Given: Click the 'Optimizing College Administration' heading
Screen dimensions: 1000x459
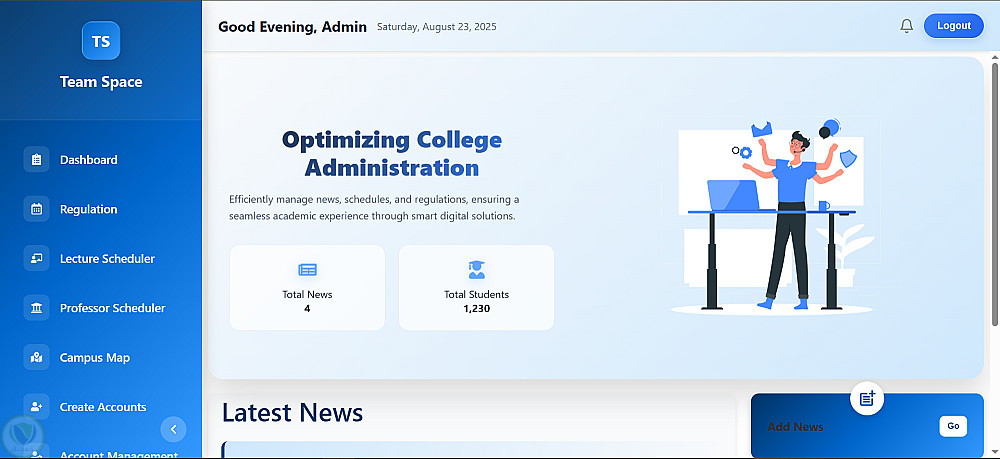Looking at the screenshot, I should [x=392, y=154].
